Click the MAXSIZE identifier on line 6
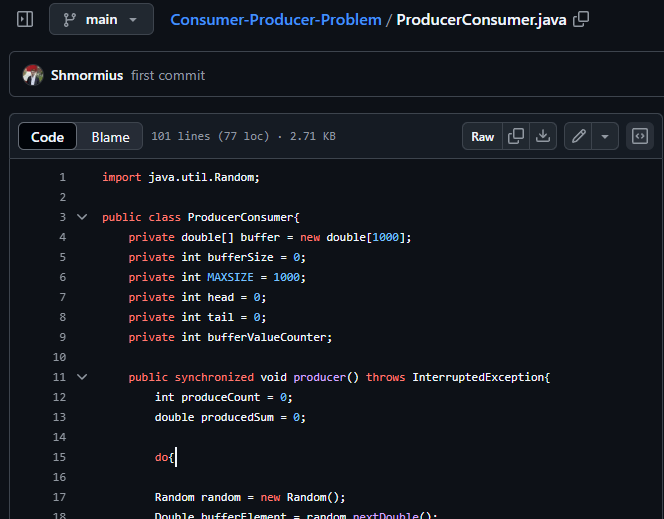 tap(230, 277)
